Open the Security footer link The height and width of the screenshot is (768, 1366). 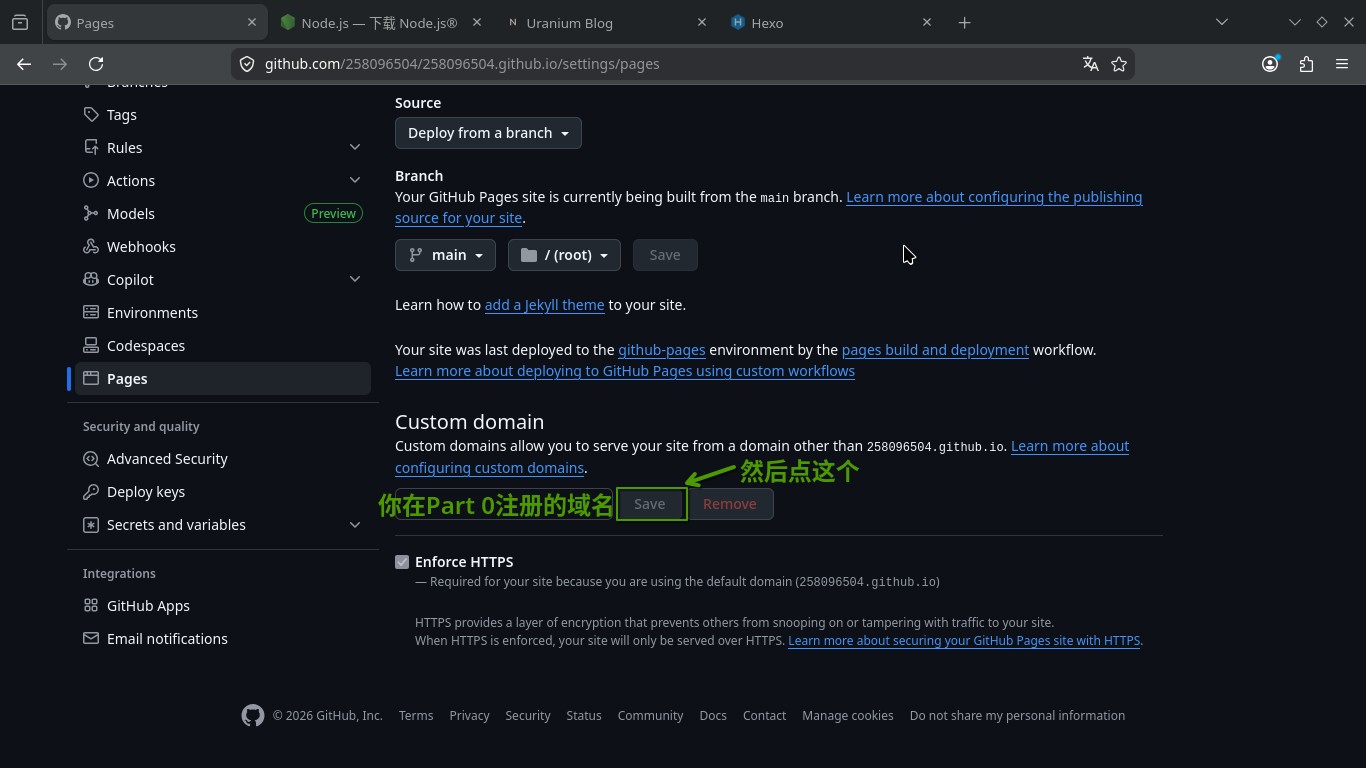coord(528,716)
